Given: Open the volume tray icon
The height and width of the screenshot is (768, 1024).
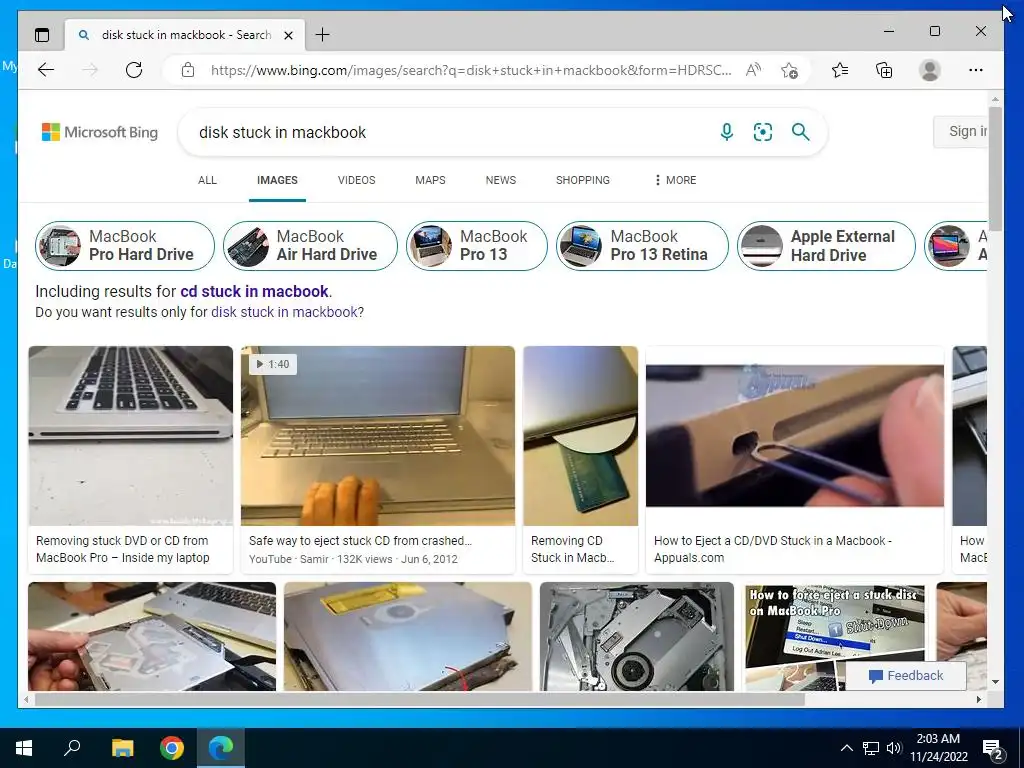Looking at the screenshot, I should [x=894, y=748].
